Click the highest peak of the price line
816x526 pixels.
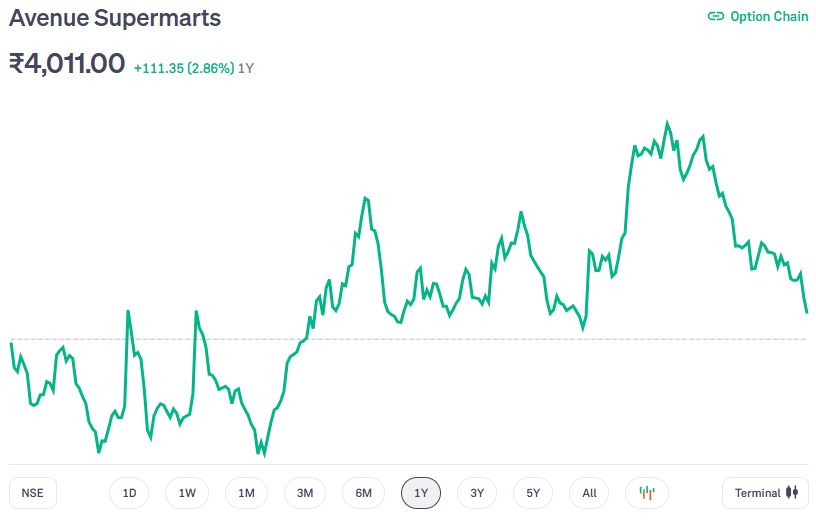click(667, 124)
